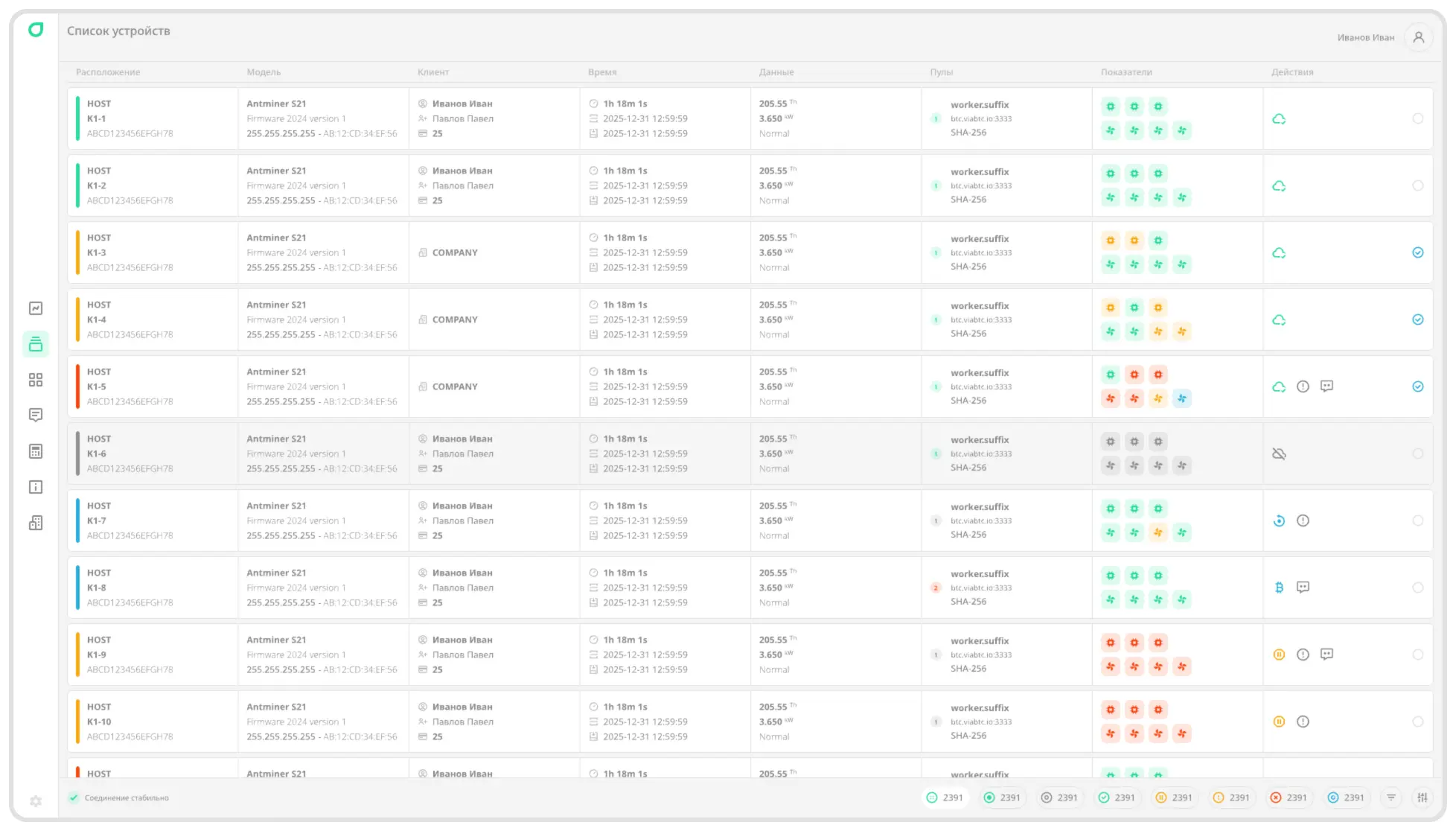Switch to the dashboard grid sidebar tab
The width and height of the screenshot is (1456, 831).
click(x=36, y=380)
